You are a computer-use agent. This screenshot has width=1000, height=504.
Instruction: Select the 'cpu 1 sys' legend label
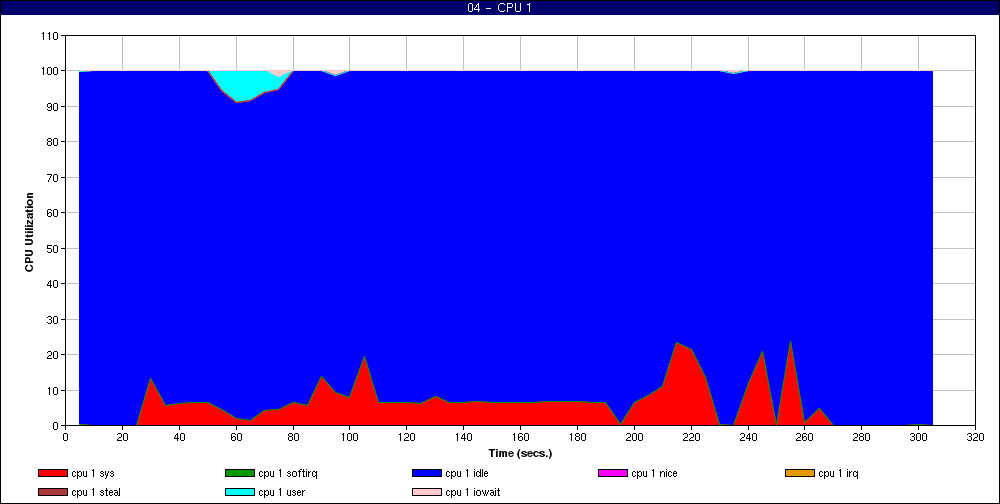[93, 473]
